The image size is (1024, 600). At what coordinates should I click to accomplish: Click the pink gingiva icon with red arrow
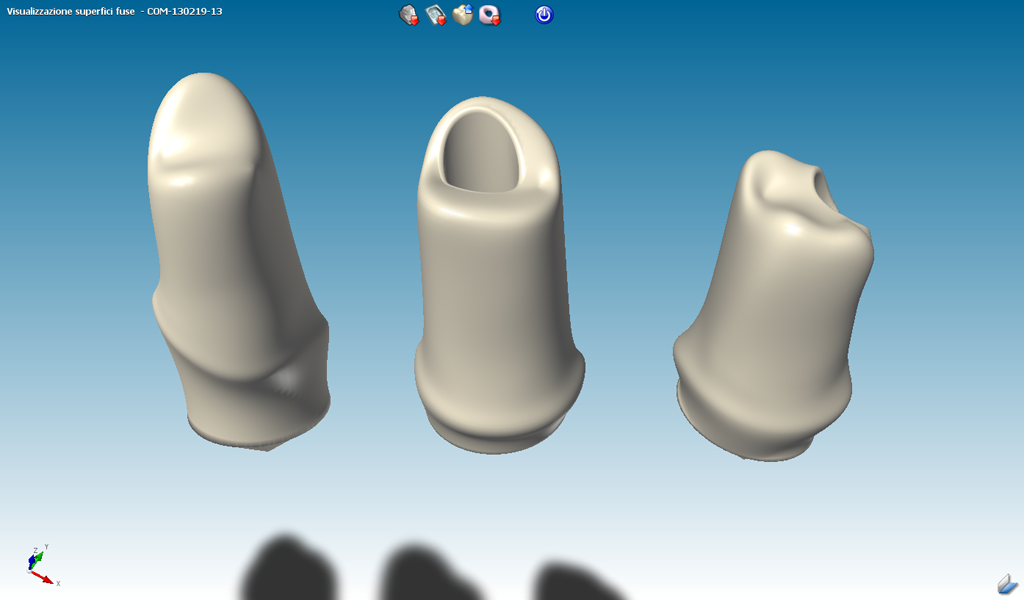[x=490, y=15]
